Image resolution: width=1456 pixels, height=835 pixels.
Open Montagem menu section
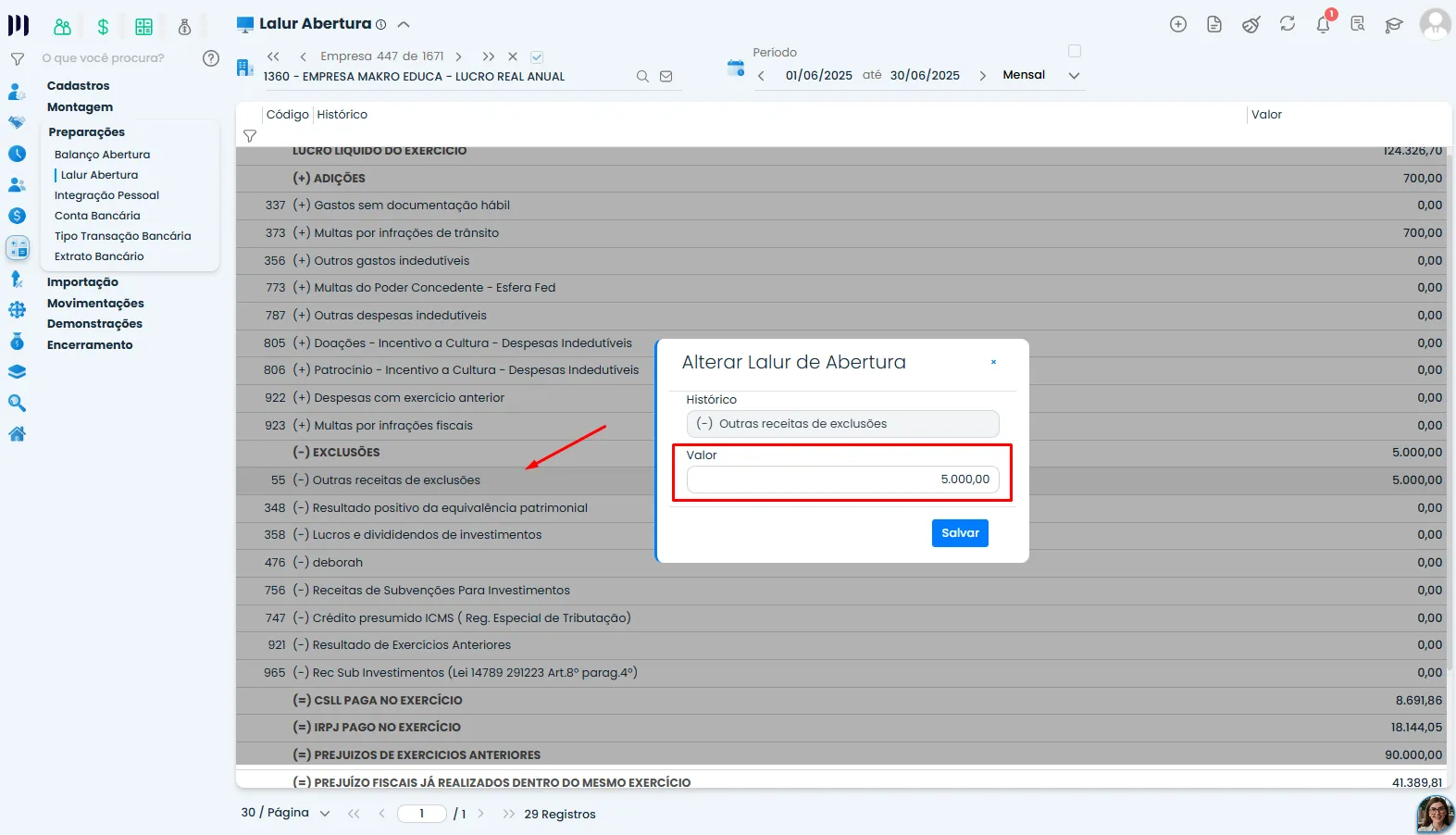click(80, 107)
